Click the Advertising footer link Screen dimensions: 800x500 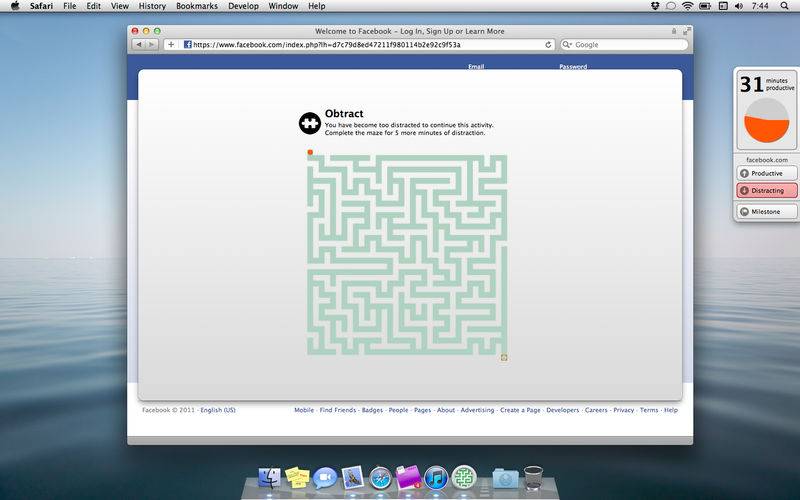point(478,410)
